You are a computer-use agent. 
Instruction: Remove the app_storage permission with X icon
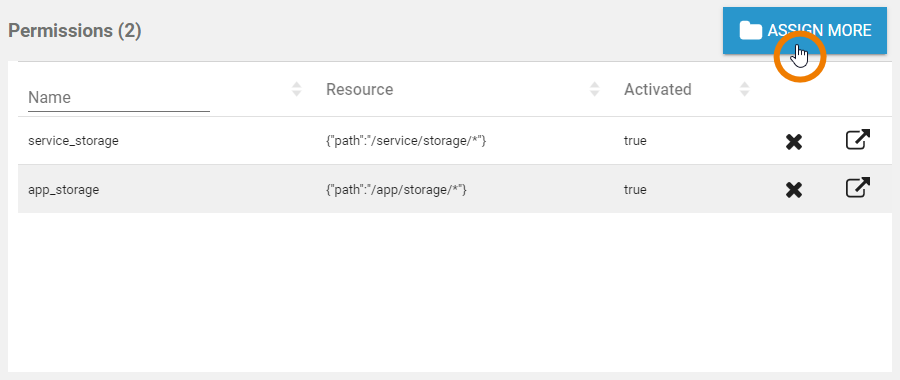coord(794,190)
